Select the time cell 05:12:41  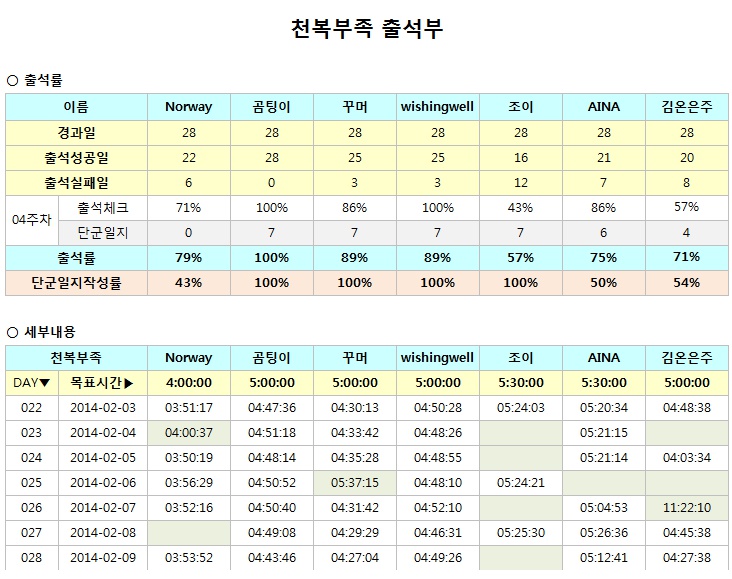pos(604,558)
